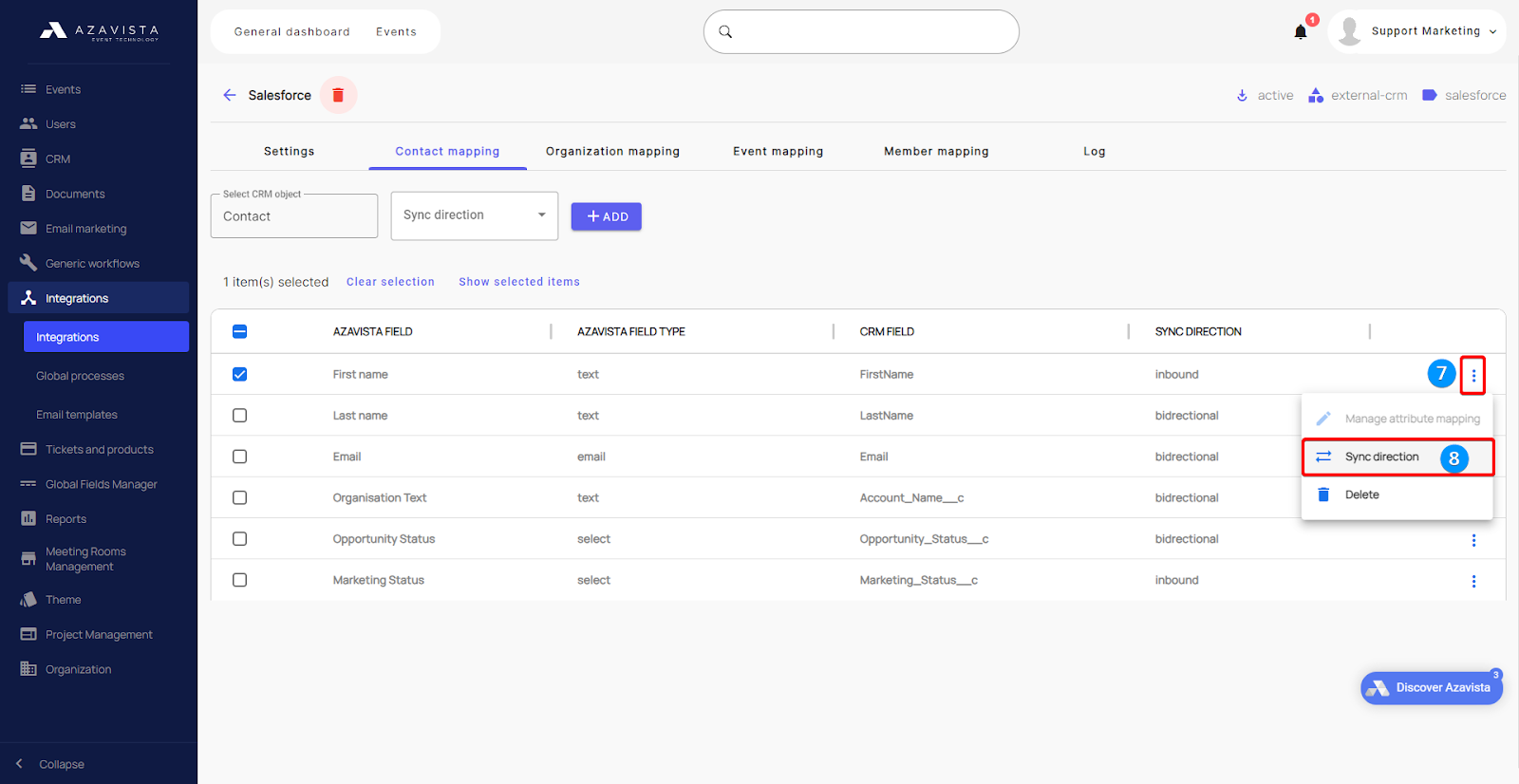Open Global Fields Manager
The image size is (1519, 784).
point(99,484)
